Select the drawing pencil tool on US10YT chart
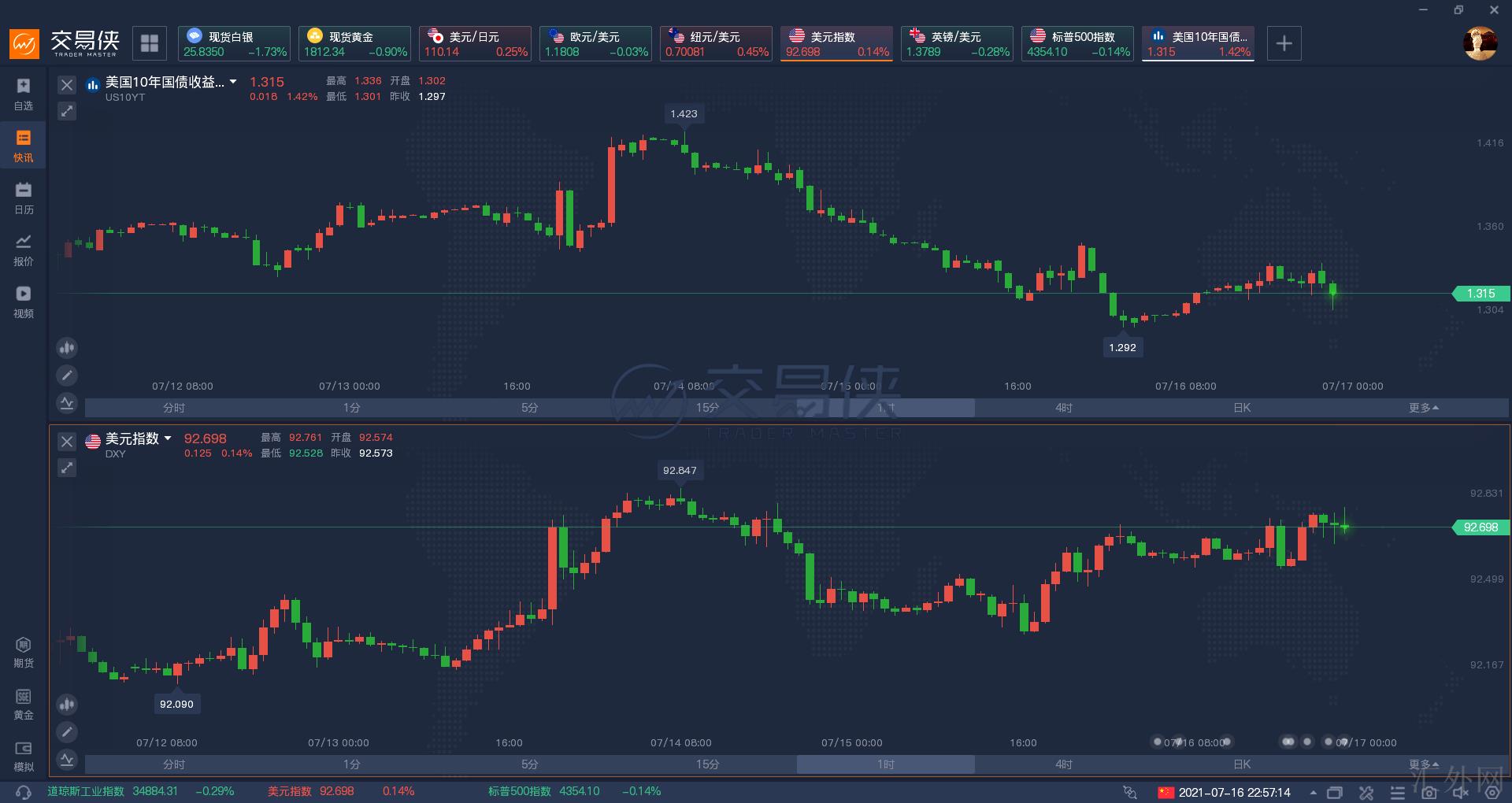This screenshot has height=803, width=1512. 67,376
